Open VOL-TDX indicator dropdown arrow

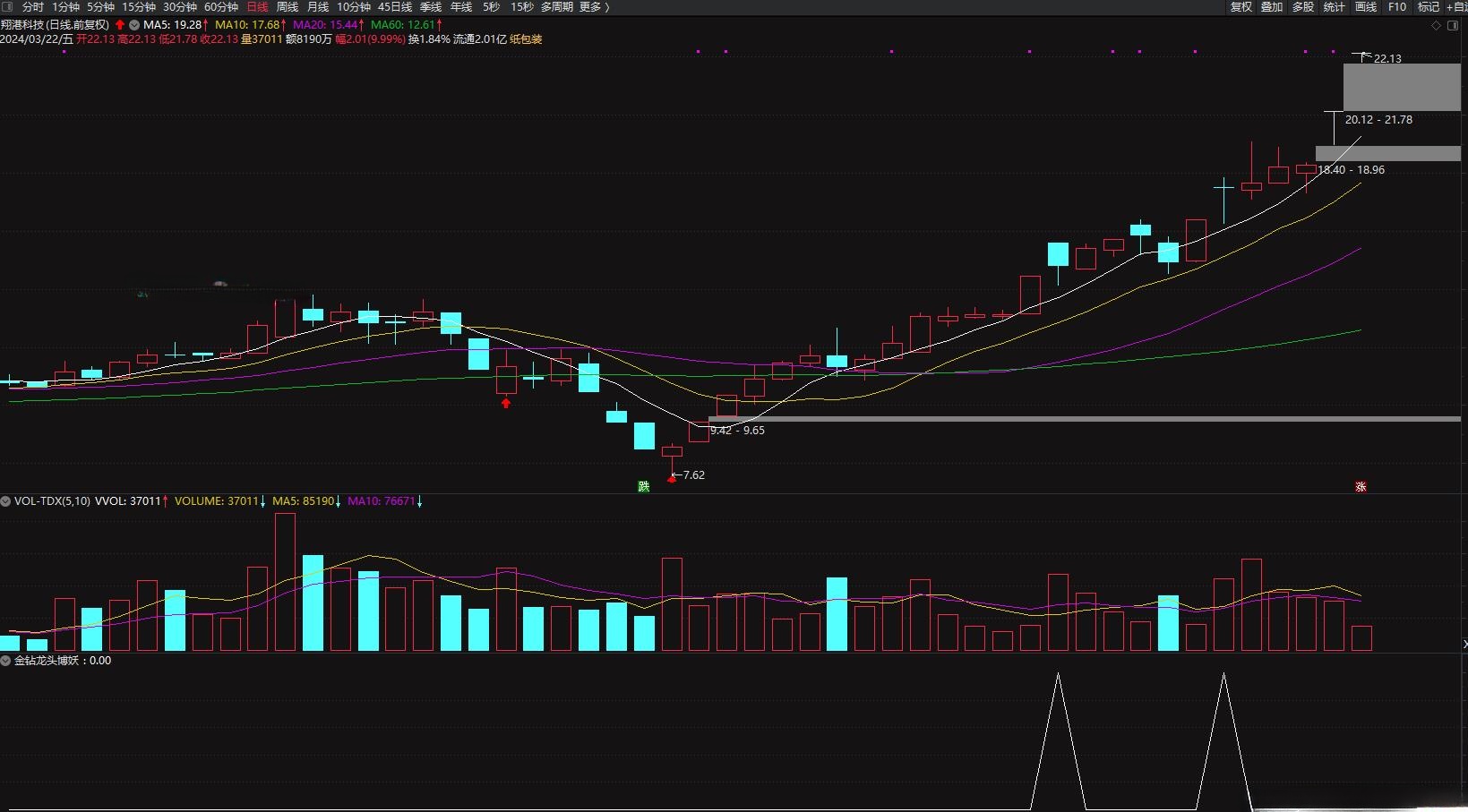6,501
